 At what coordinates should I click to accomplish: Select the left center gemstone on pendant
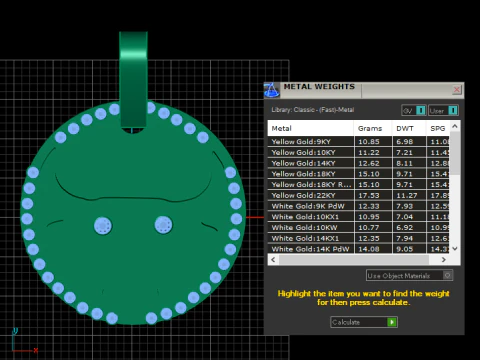click(103, 225)
